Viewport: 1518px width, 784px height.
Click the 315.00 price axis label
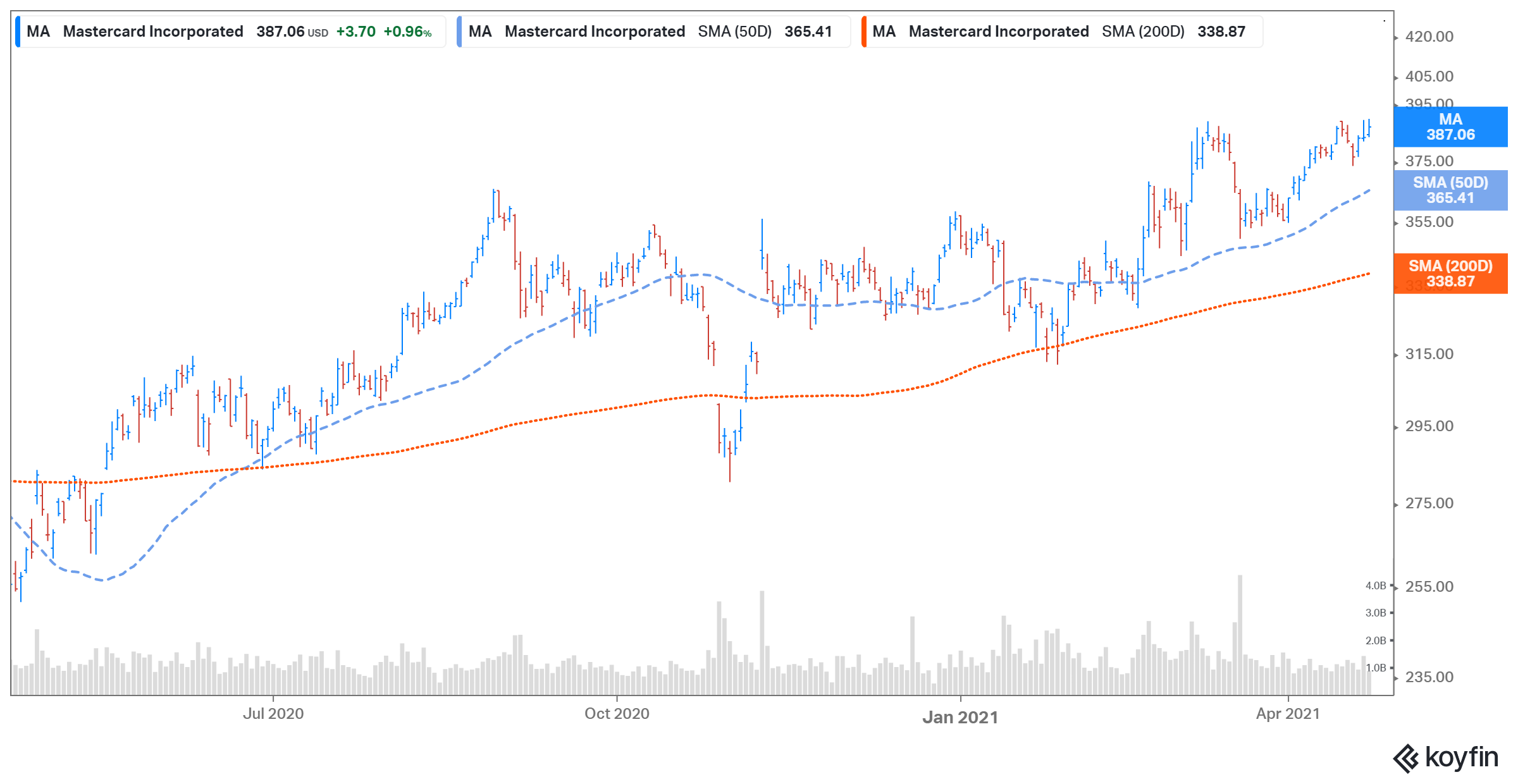tap(1429, 354)
